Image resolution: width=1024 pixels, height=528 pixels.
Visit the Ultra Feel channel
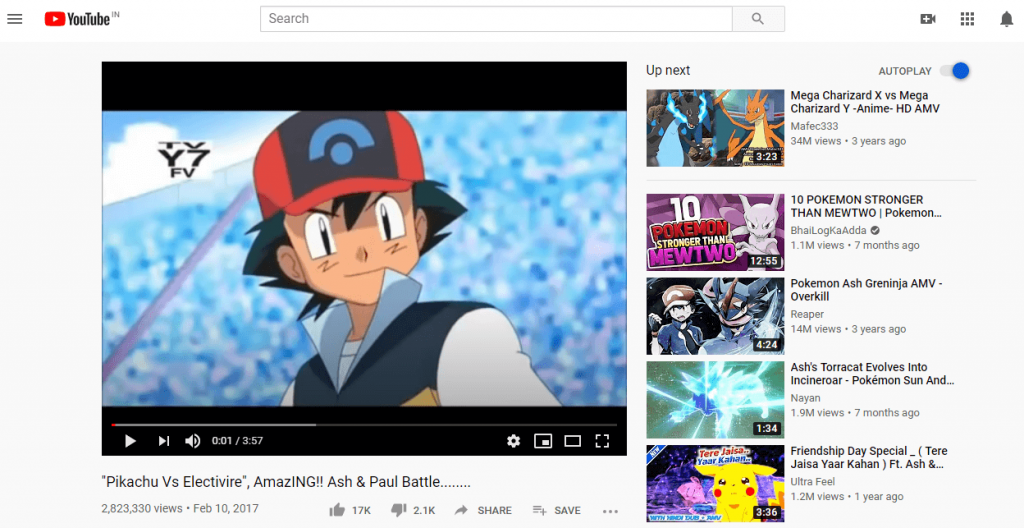click(x=812, y=482)
